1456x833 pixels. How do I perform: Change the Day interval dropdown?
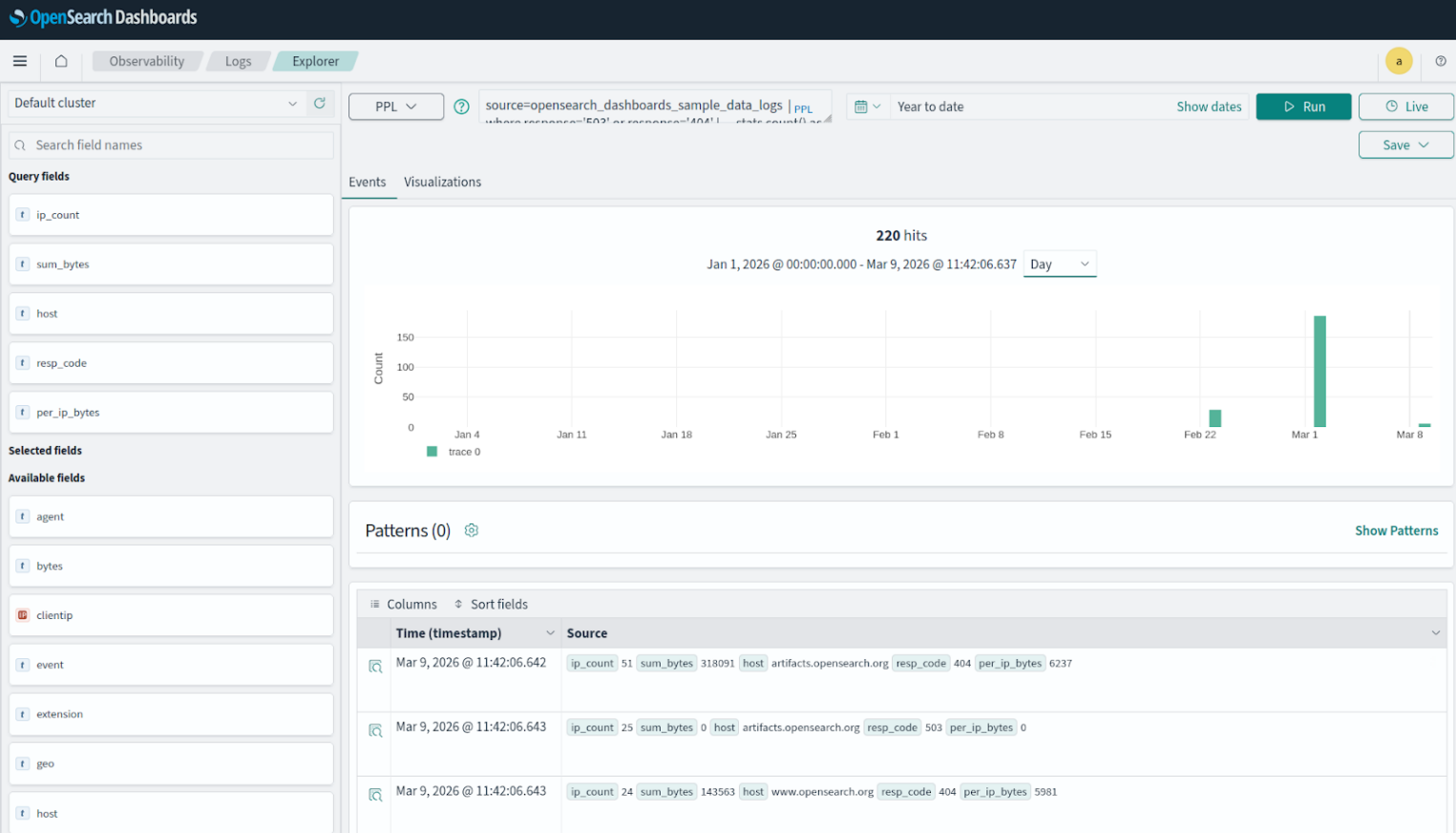point(1059,265)
